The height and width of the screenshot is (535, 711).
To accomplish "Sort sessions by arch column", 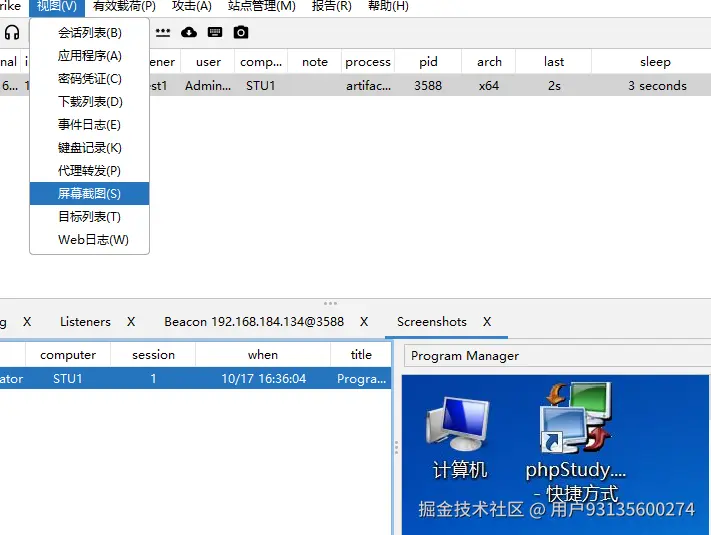I will click(489, 62).
